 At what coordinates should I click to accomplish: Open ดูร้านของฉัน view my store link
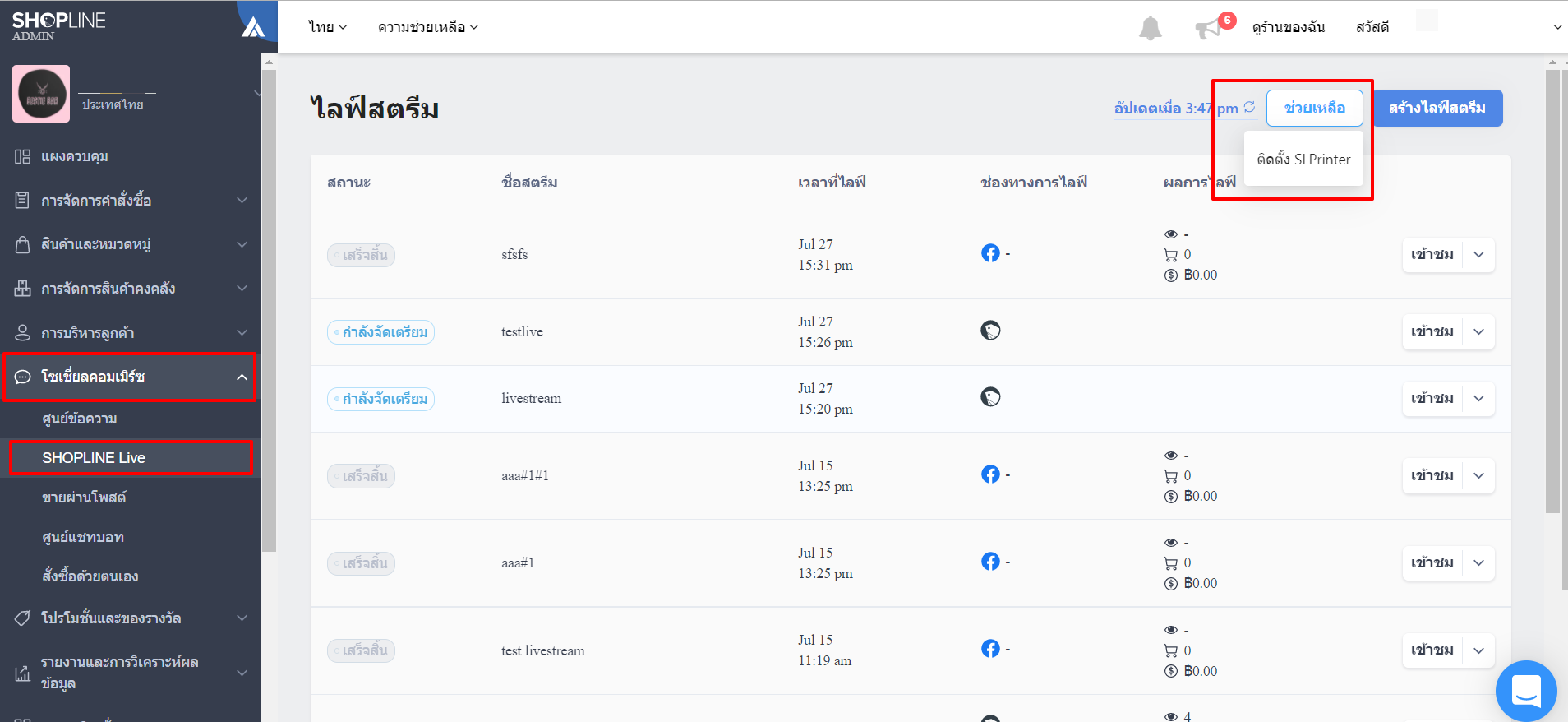point(1289,27)
